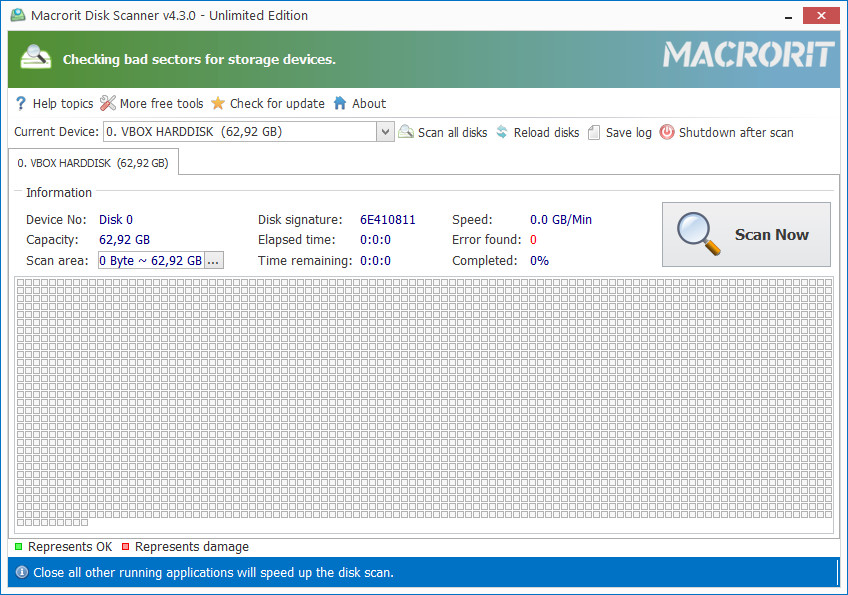Expand the Current Device dropdown arrow
This screenshot has width=848, height=595.
point(385,132)
